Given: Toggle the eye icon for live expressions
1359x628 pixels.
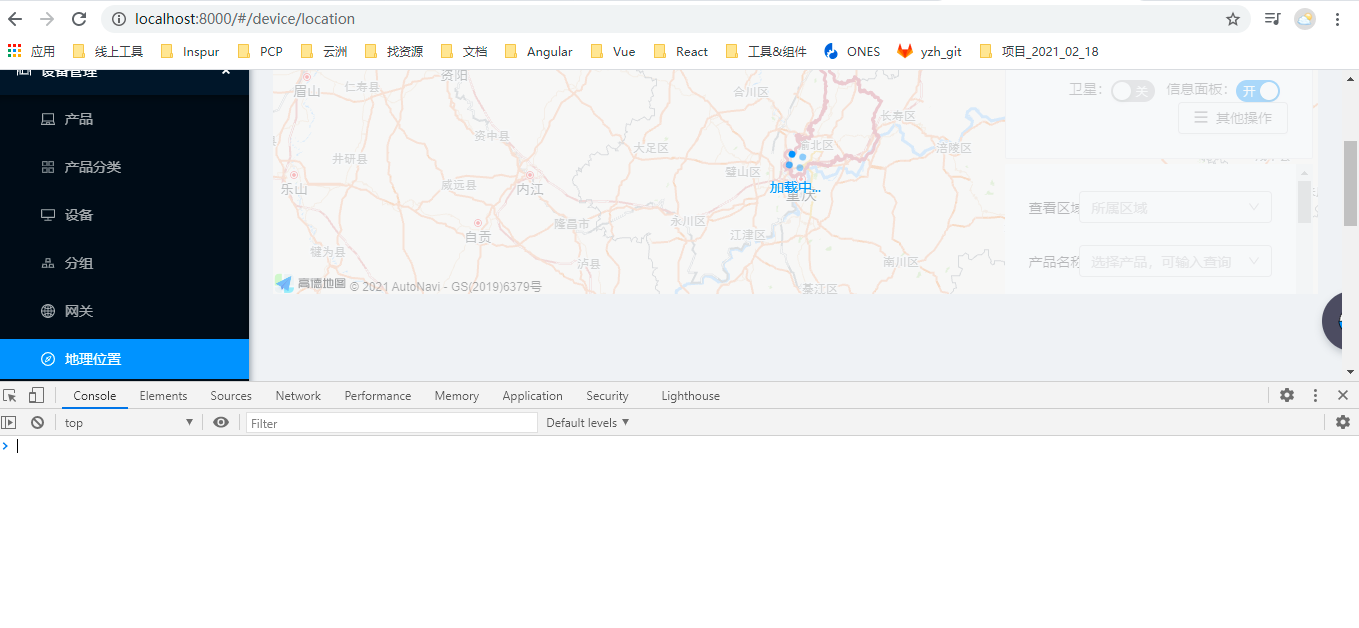Looking at the screenshot, I should tap(221, 422).
